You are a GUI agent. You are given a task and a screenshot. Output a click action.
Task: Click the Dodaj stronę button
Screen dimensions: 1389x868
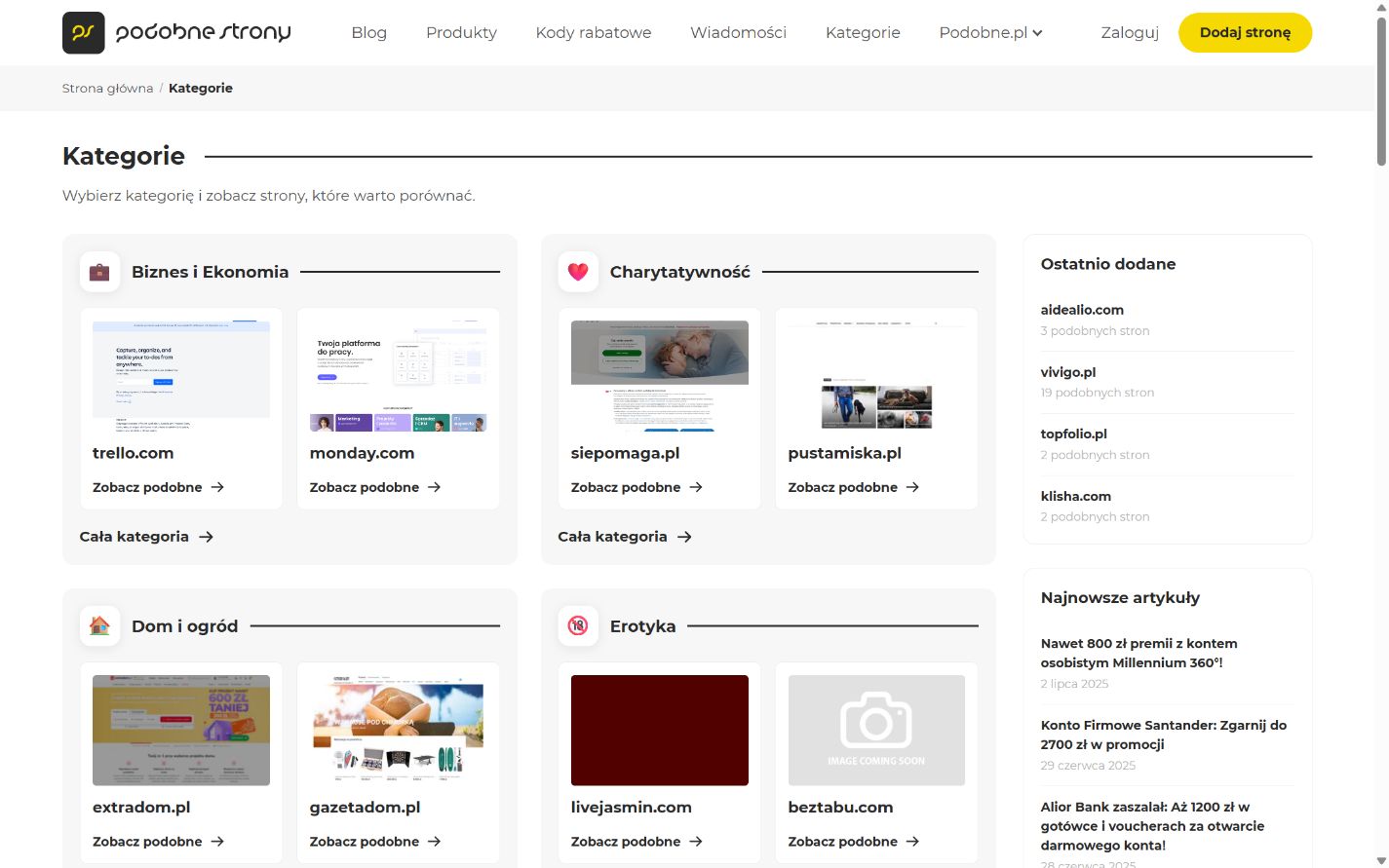tap(1245, 32)
